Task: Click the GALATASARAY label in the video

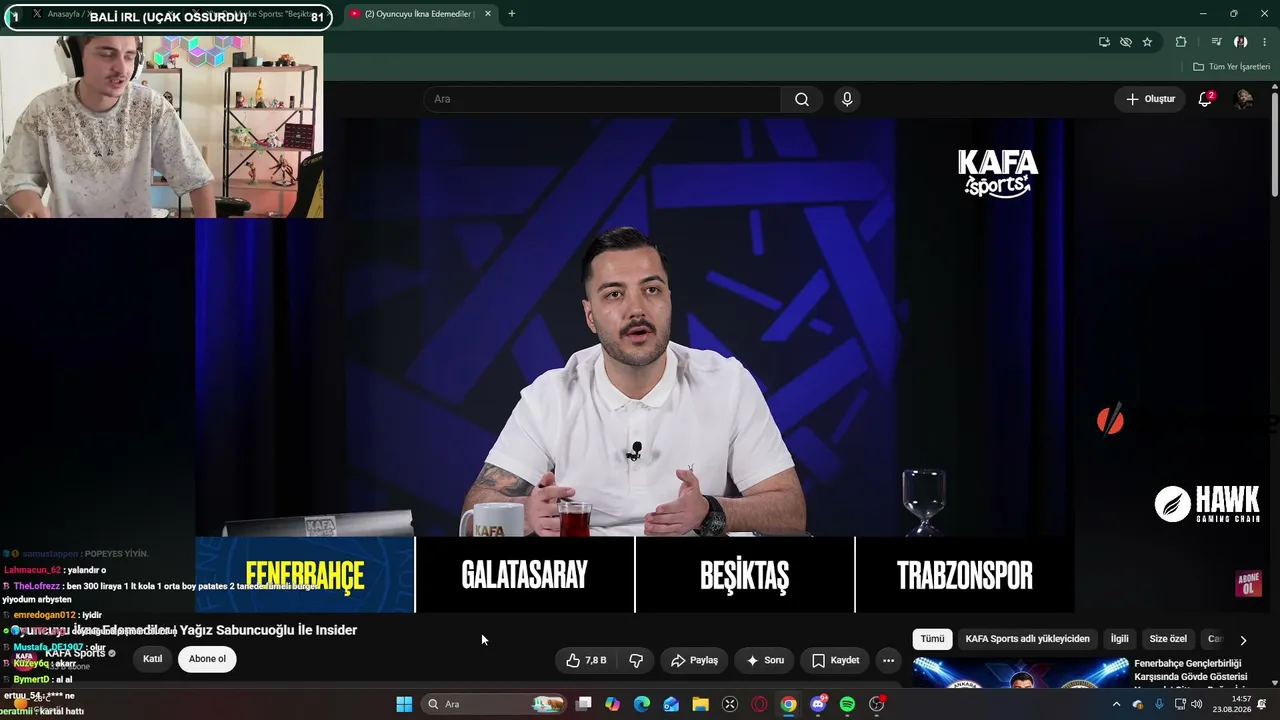Action: pyautogui.click(x=524, y=575)
